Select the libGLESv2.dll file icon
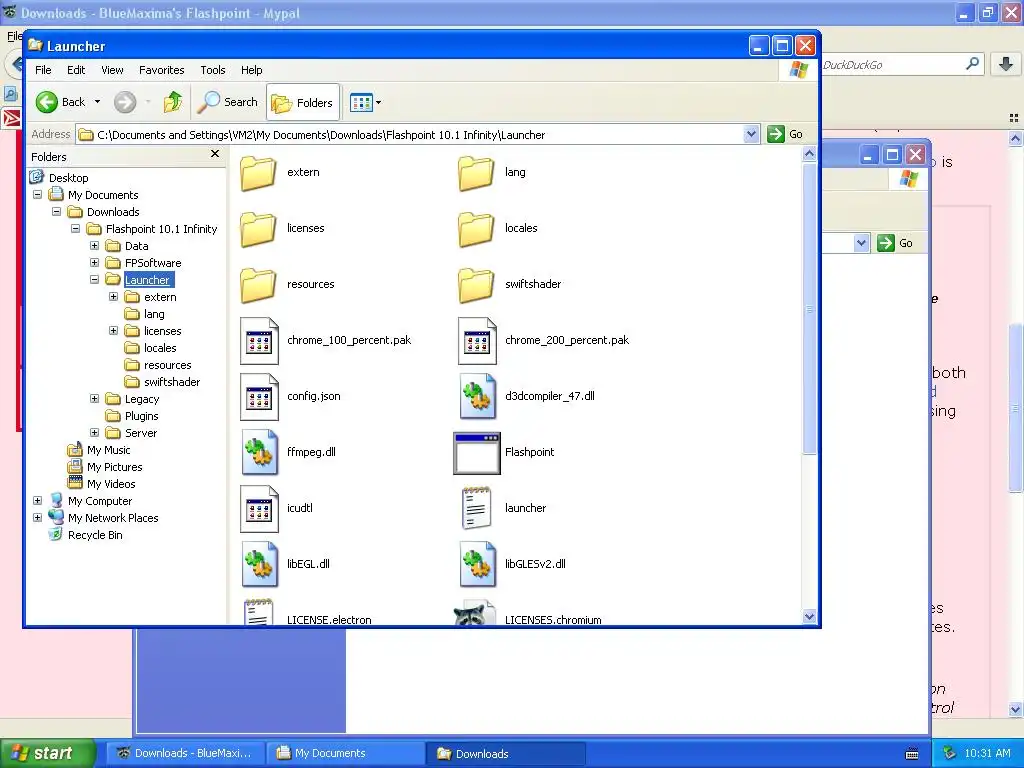The height and width of the screenshot is (768, 1024). (x=477, y=564)
